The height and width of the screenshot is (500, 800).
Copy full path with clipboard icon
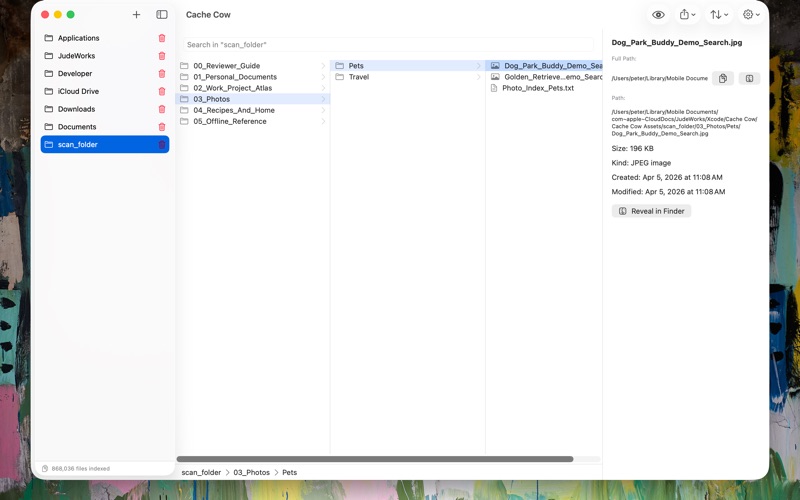coord(723,78)
